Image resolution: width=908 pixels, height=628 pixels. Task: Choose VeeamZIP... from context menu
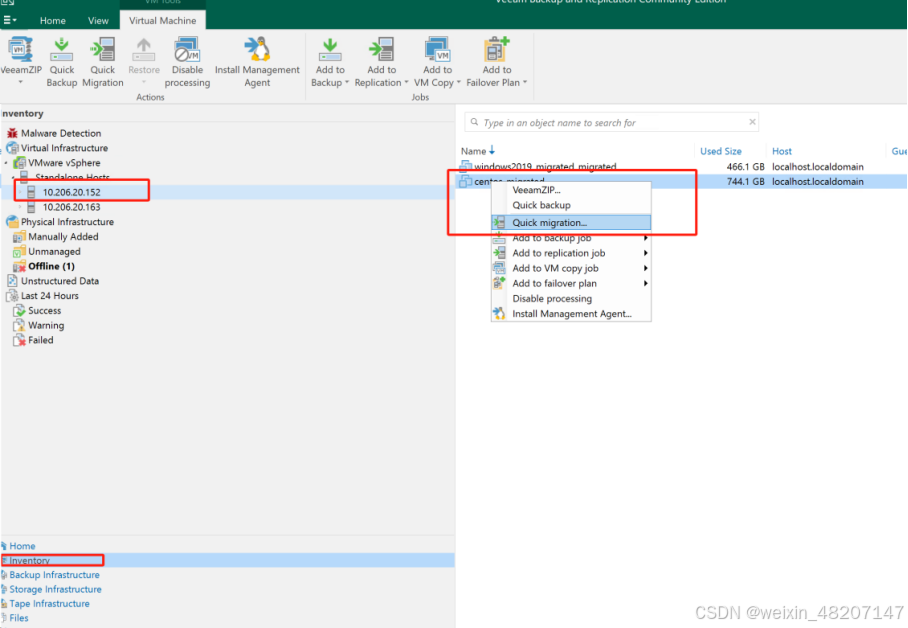coord(571,190)
